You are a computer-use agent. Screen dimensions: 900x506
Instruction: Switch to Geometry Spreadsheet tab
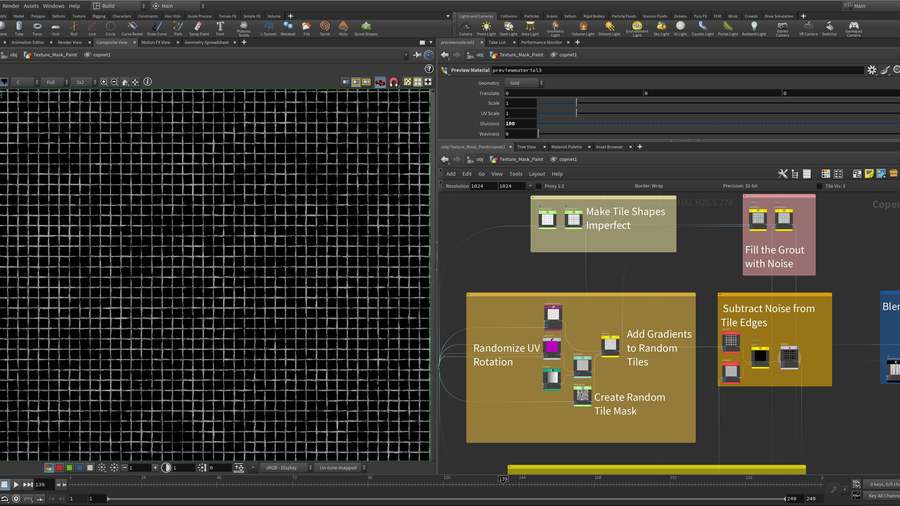tap(207, 42)
